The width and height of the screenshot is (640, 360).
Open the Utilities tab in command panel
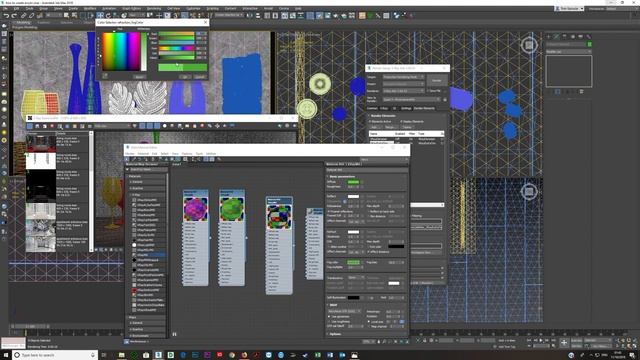(x=589, y=36)
